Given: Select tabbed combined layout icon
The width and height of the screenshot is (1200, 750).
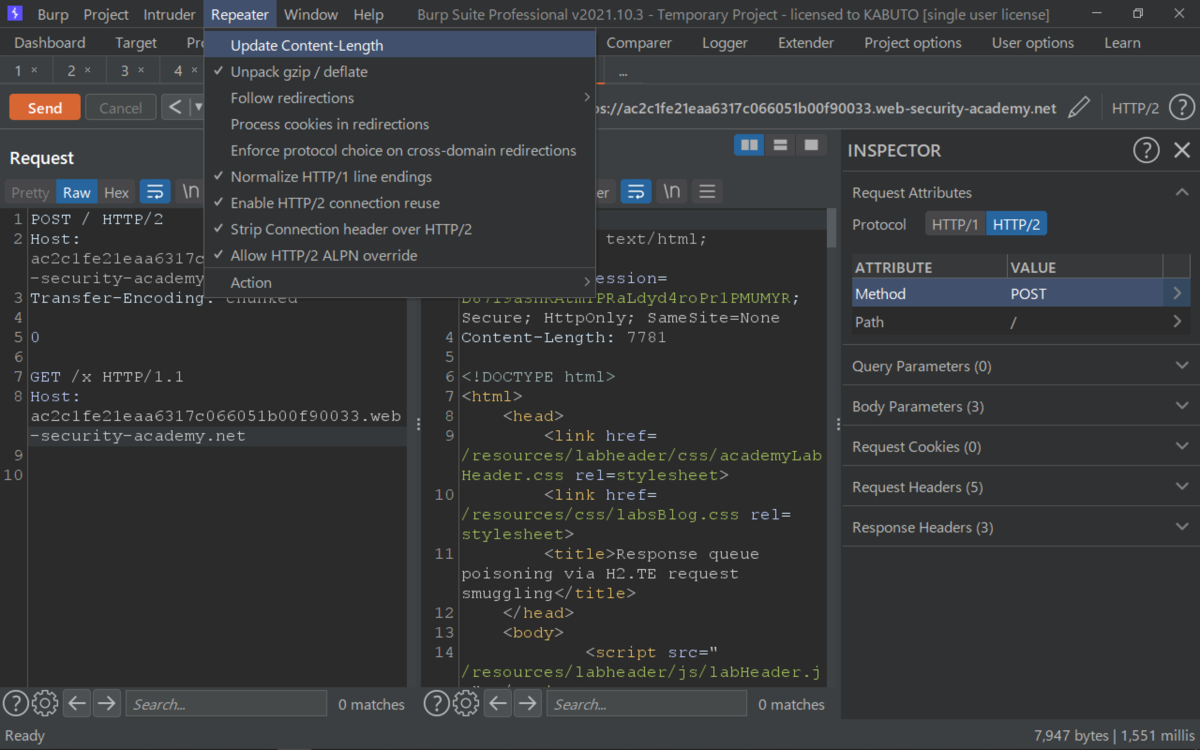Looking at the screenshot, I should (x=811, y=145).
